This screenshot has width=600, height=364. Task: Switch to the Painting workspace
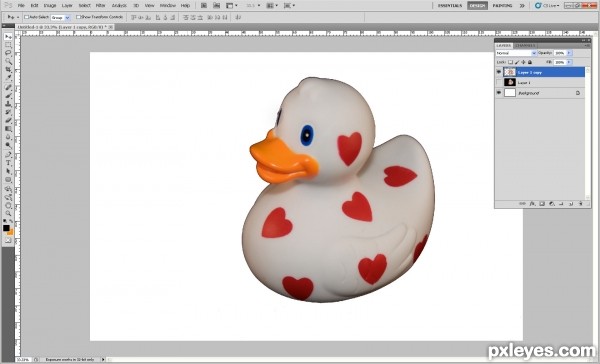pyautogui.click(x=502, y=5)
